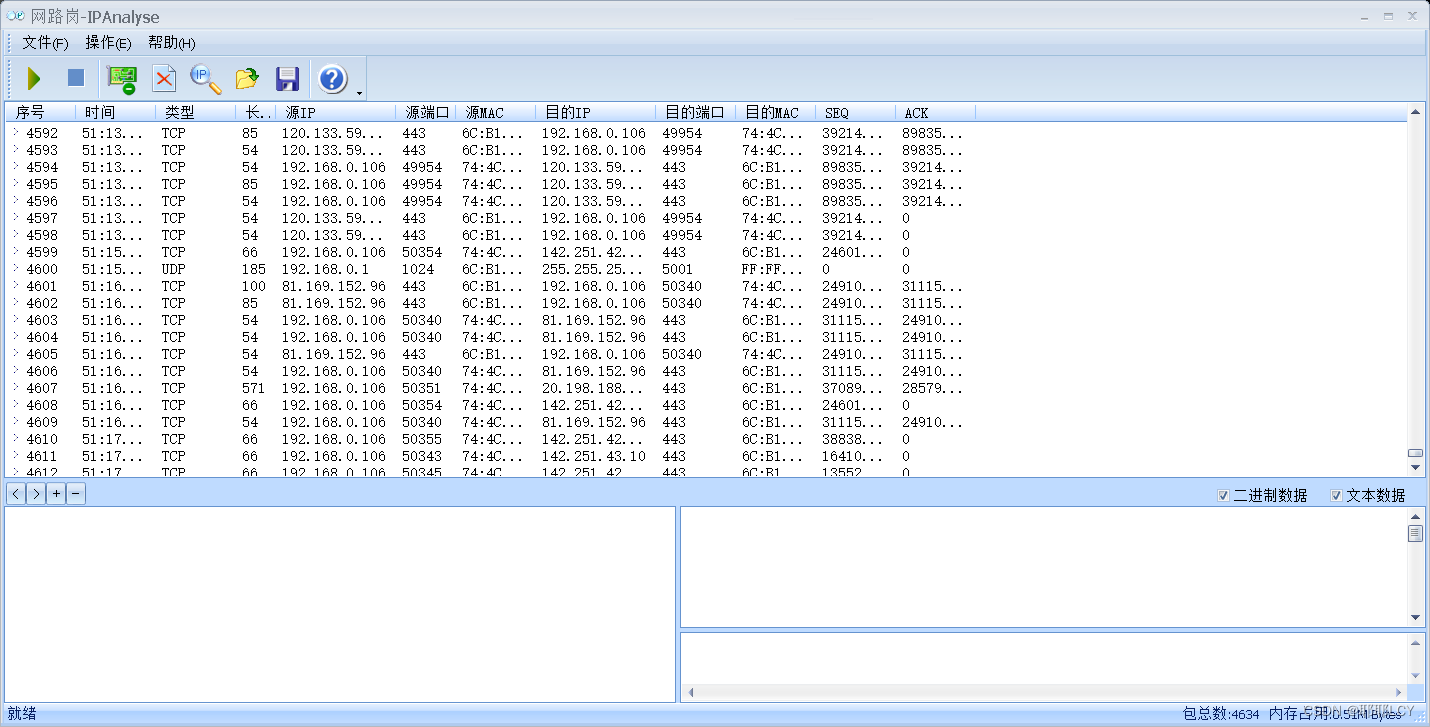The height and width of the screenshot is (727, 1430).
Task: Start packet capture with the green play icon
Action: point(34,78)
